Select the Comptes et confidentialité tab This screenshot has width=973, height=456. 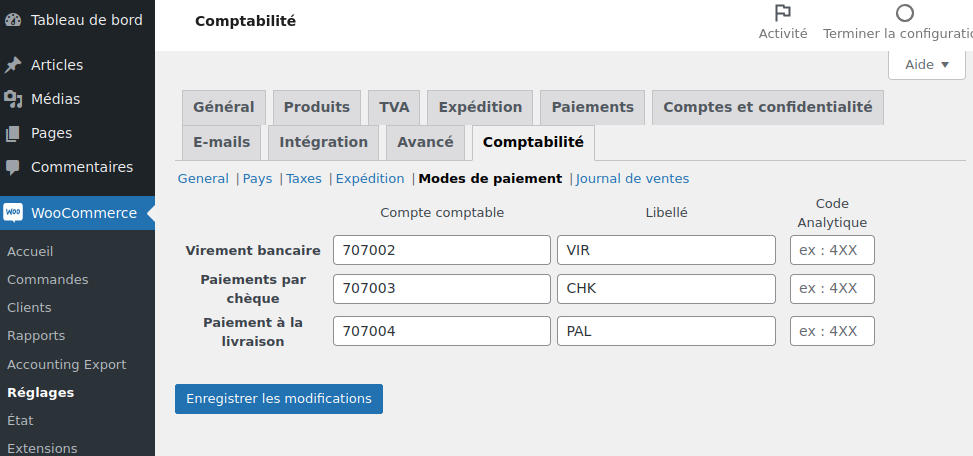pyautogui.click(x=767, y=107)
